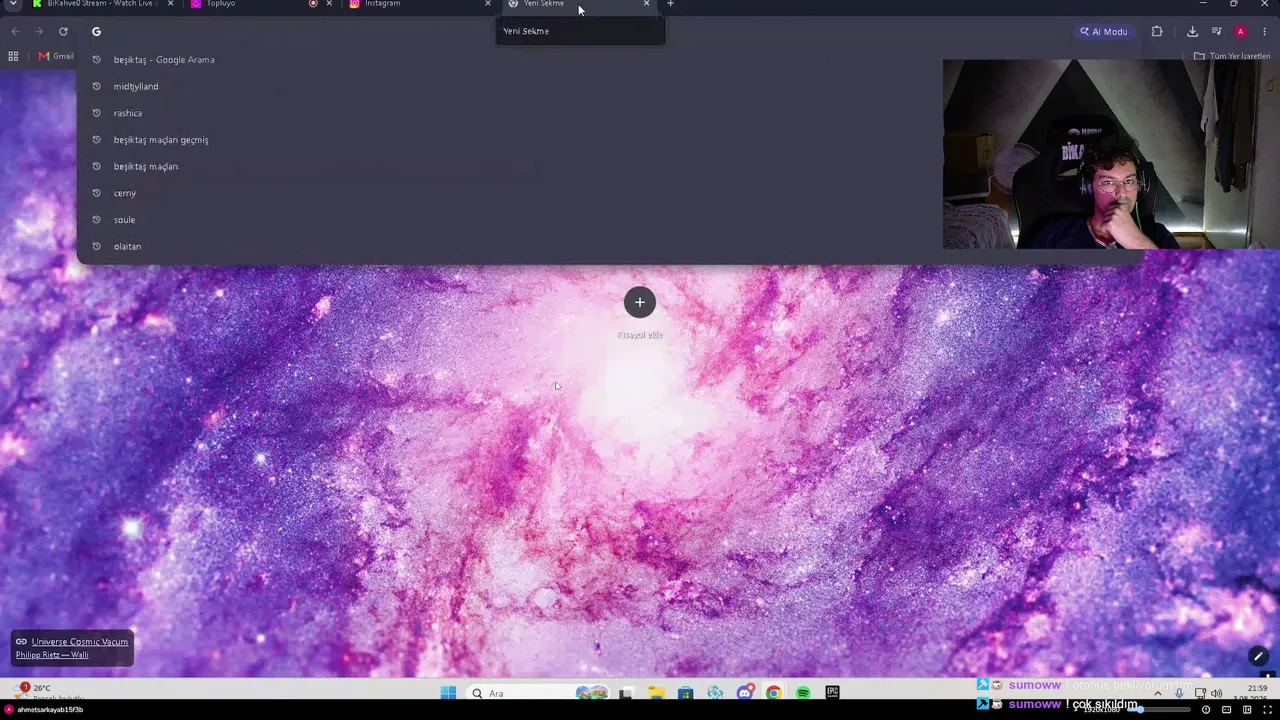Image resolution: width=1280 pixels, height=720 pixels.
Task: Click the webcam video overlay
Action: click(x=1111, y=154)
